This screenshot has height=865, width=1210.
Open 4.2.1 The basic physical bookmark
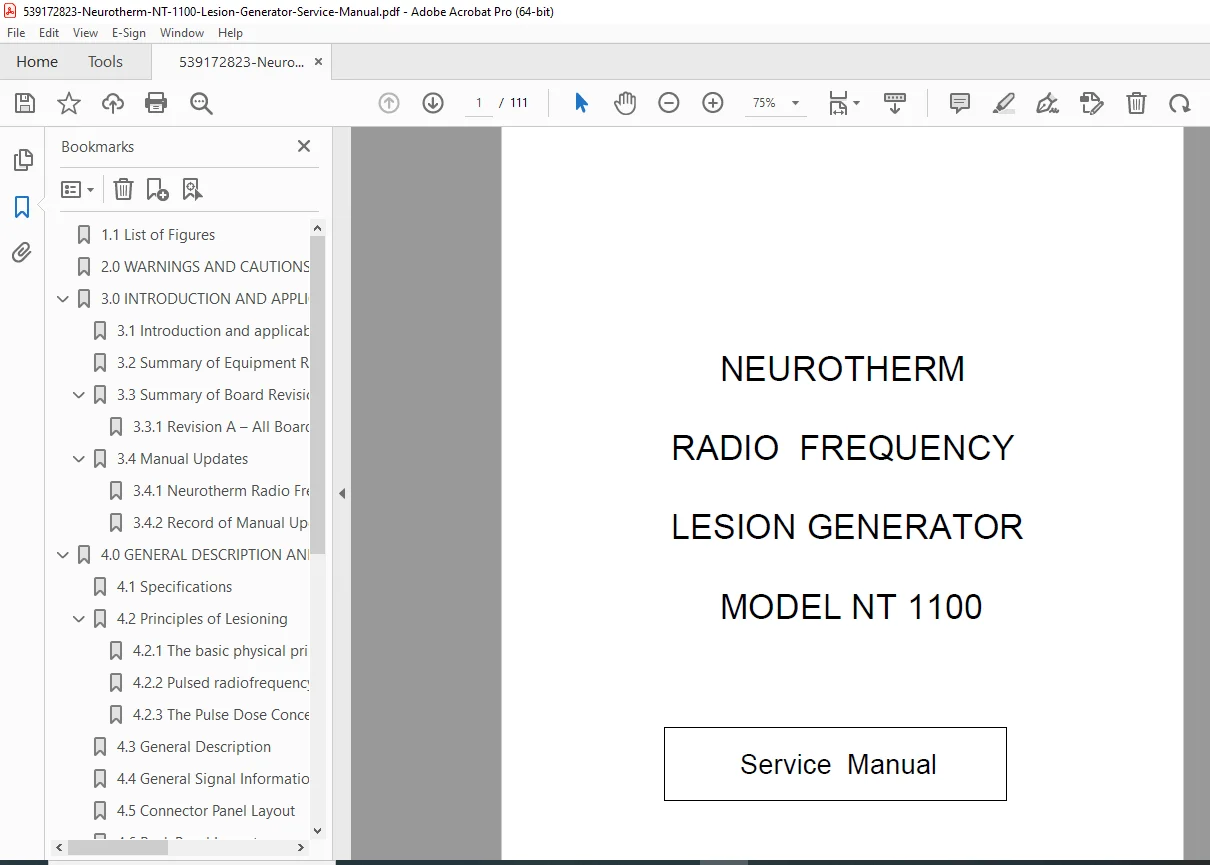tap(221, 651)
